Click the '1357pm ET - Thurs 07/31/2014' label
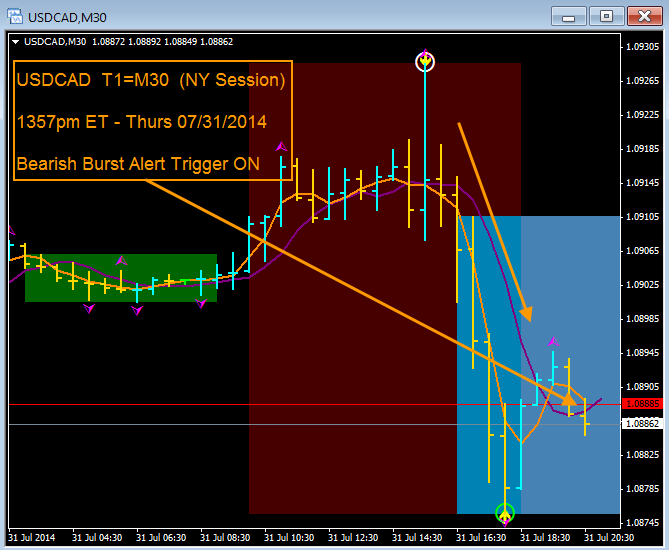The width and height of the screenshot is (669, 550). 142,122
